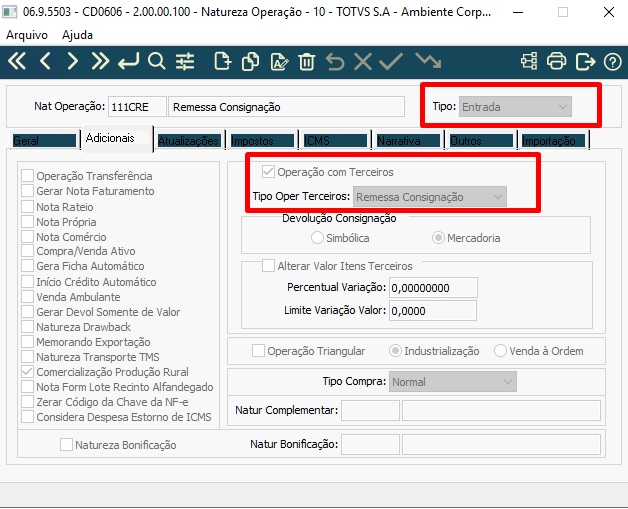Toggle Gera Ficha Automático checkbox
This screenshot has width=628, height=509.
click(28, 266)
